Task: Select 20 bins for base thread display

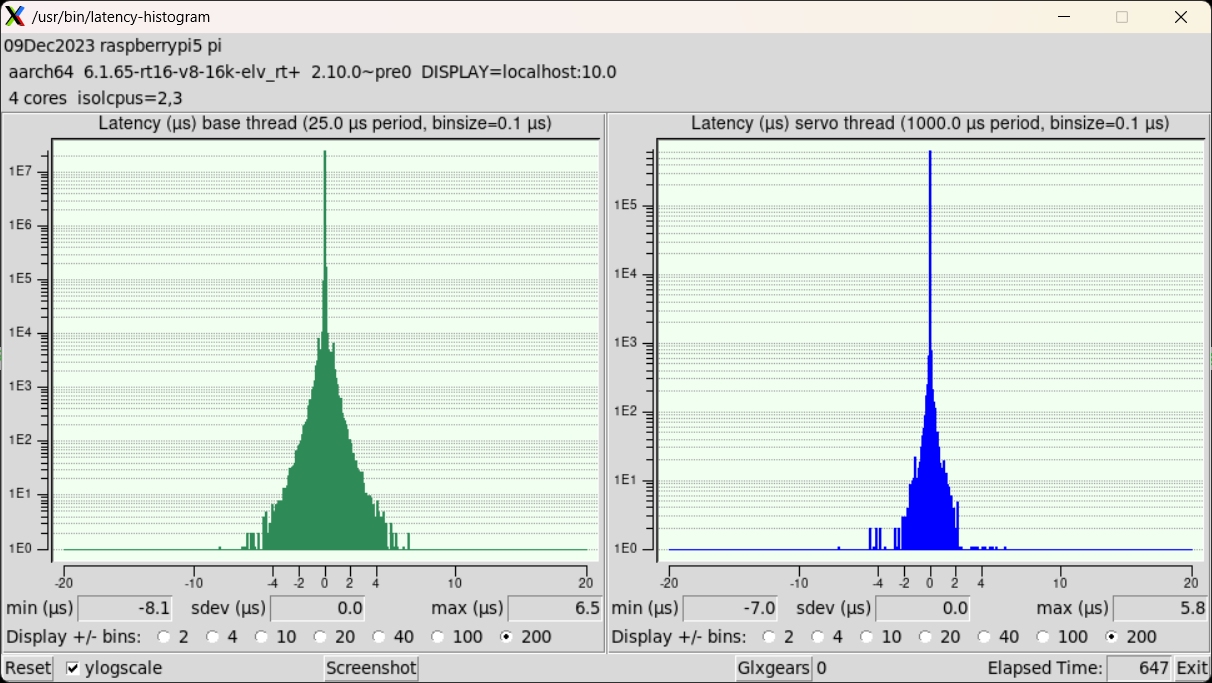Action: [x=321, y=636]
